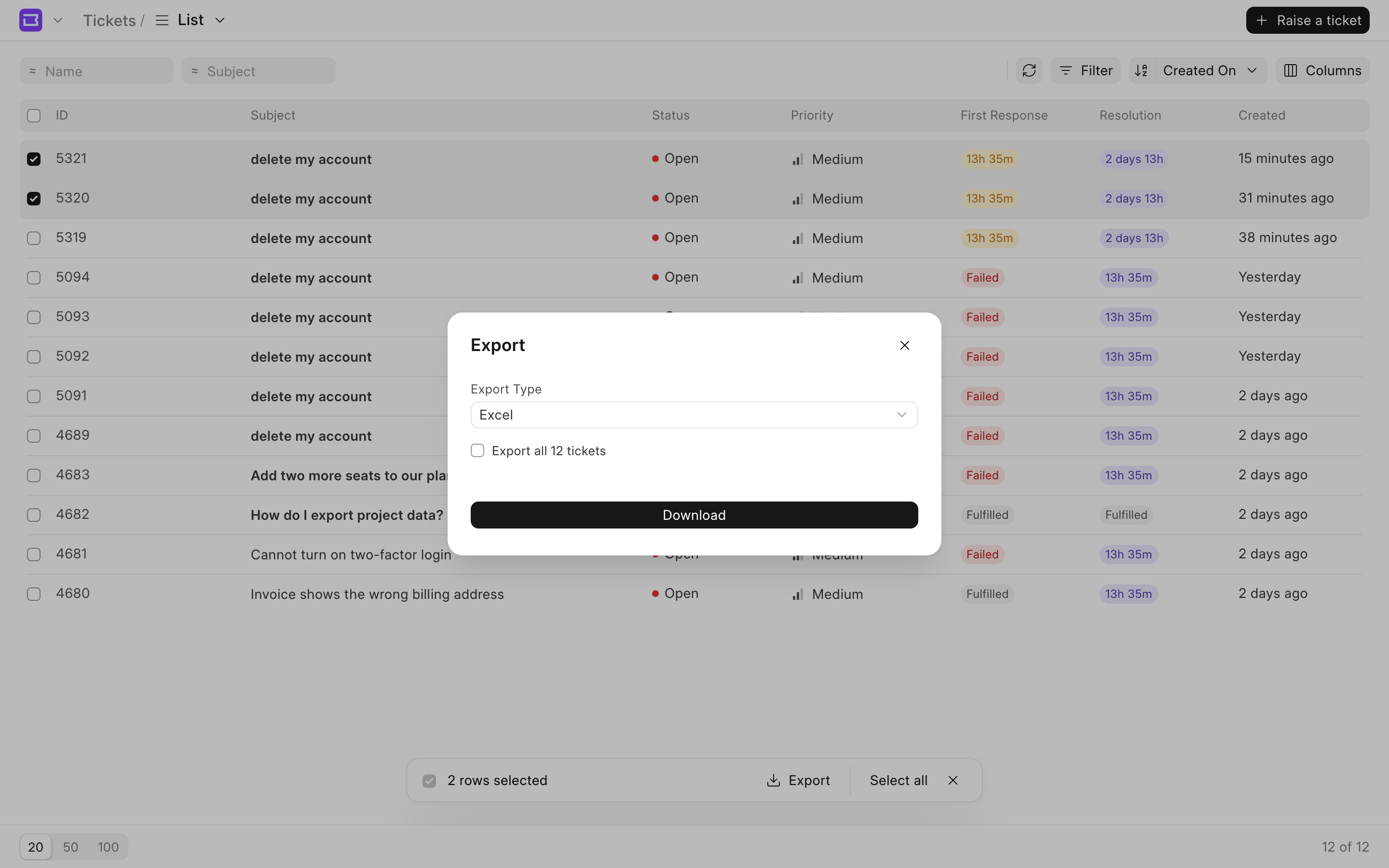The image size is (1389, 868).
Task: Tick the checkbox for ticket 4680
Action: click(34, 594)
